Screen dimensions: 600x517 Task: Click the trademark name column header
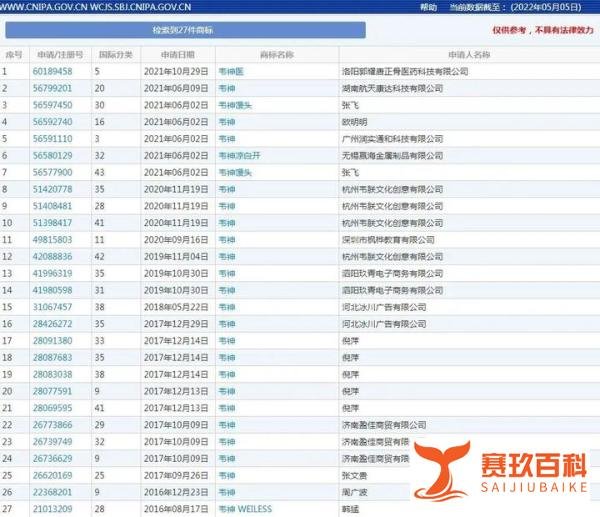277,55
